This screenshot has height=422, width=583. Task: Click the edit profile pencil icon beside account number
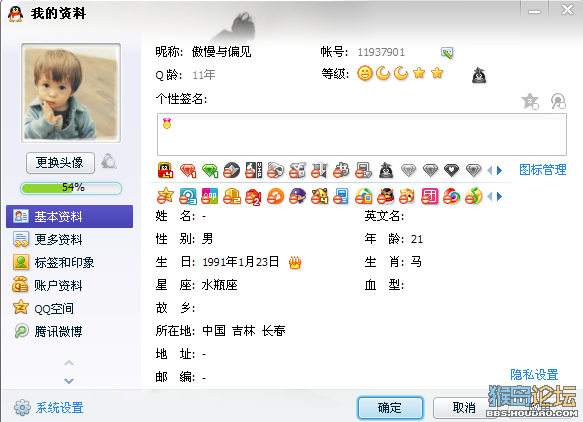447,52
